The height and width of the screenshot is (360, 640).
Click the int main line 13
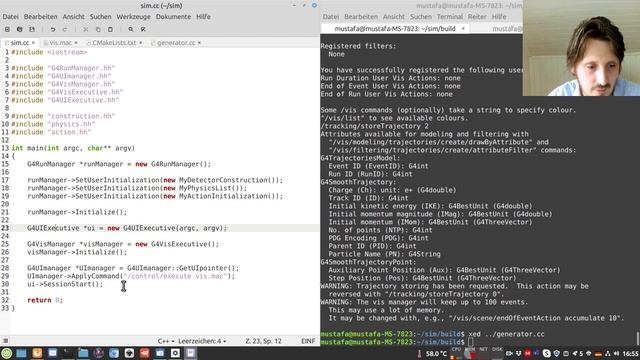coord(73,148)
